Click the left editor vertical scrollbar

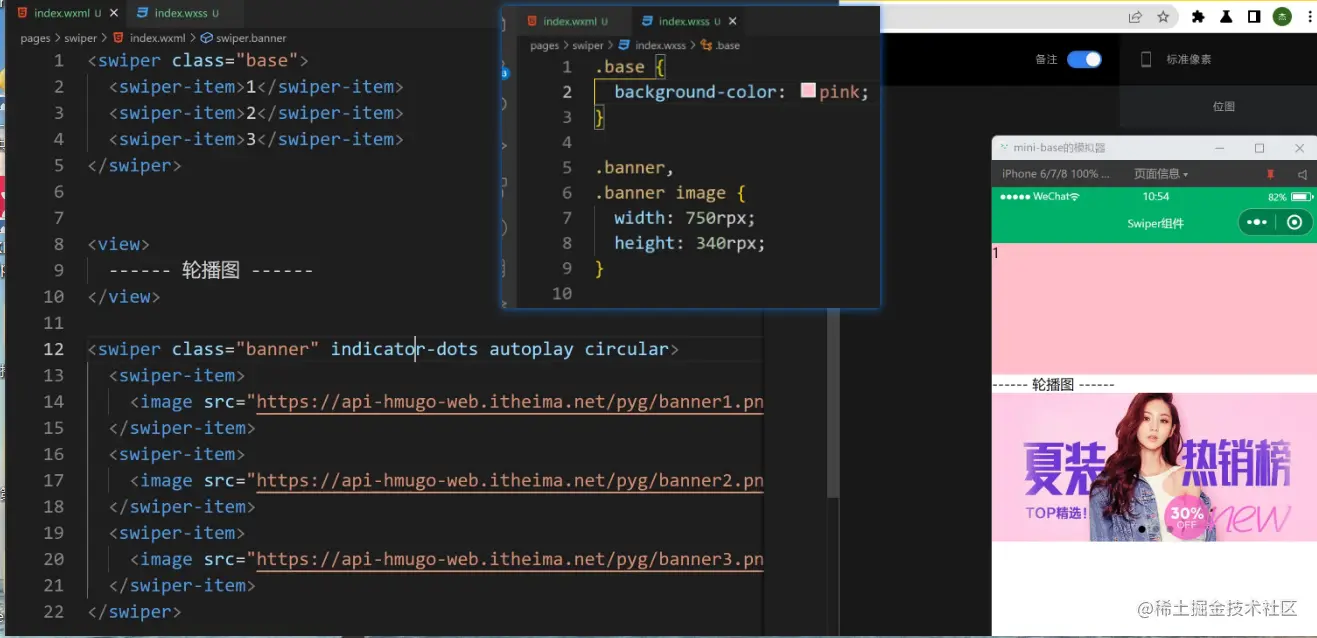(834, 403)
